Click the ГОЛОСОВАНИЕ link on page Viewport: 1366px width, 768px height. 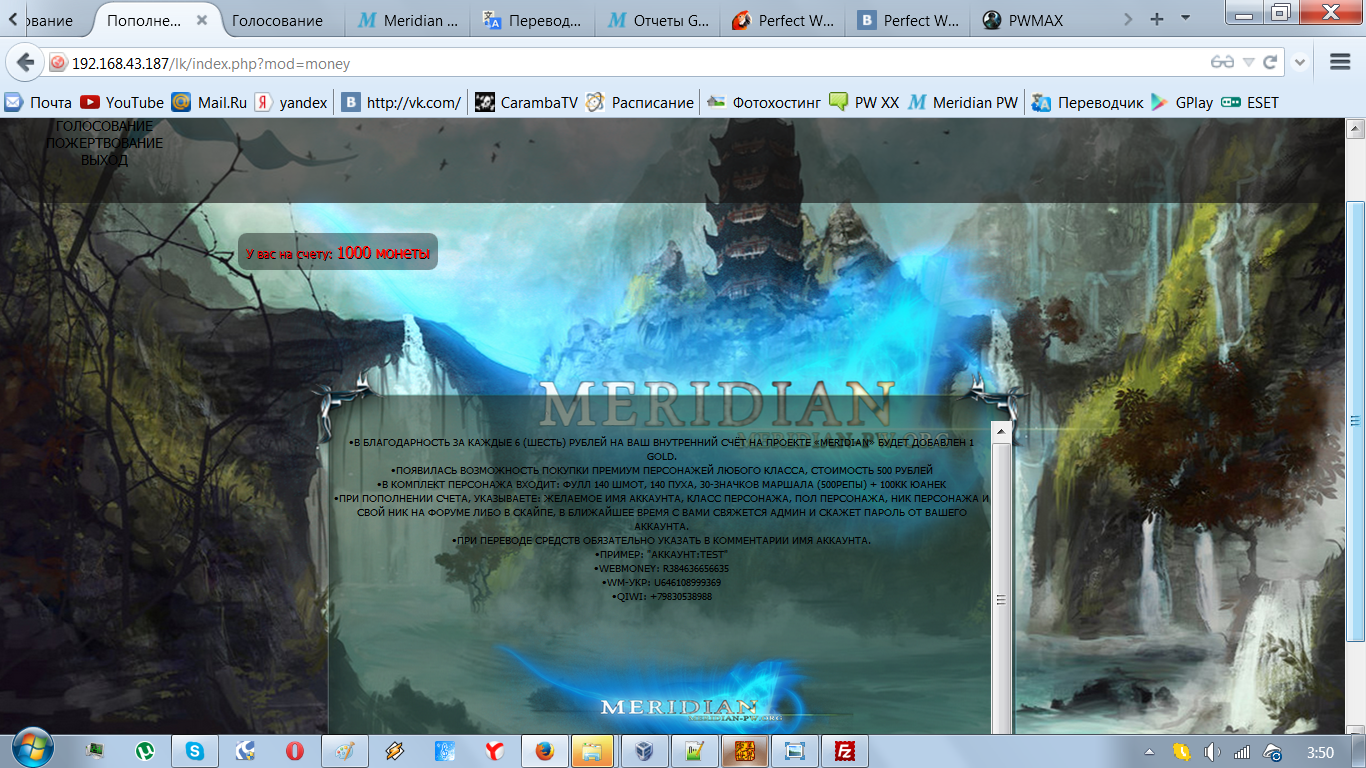105,126
